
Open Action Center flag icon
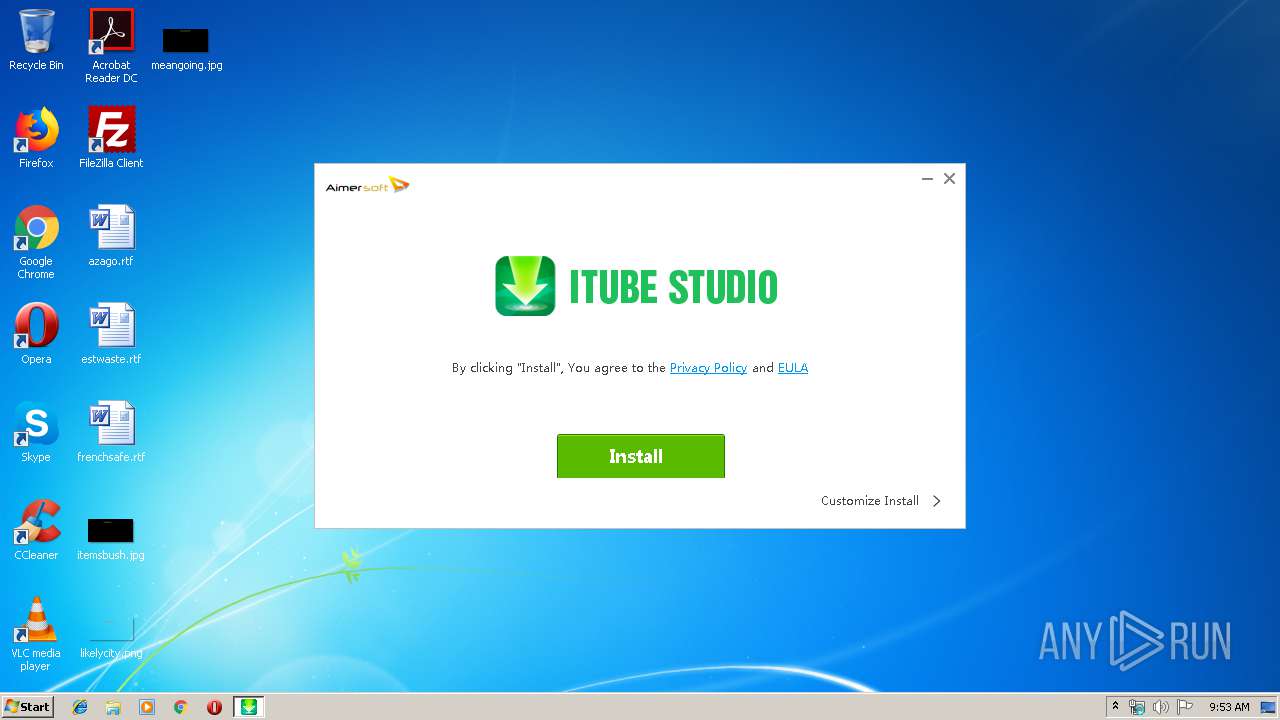click(x=1185, y=707)
